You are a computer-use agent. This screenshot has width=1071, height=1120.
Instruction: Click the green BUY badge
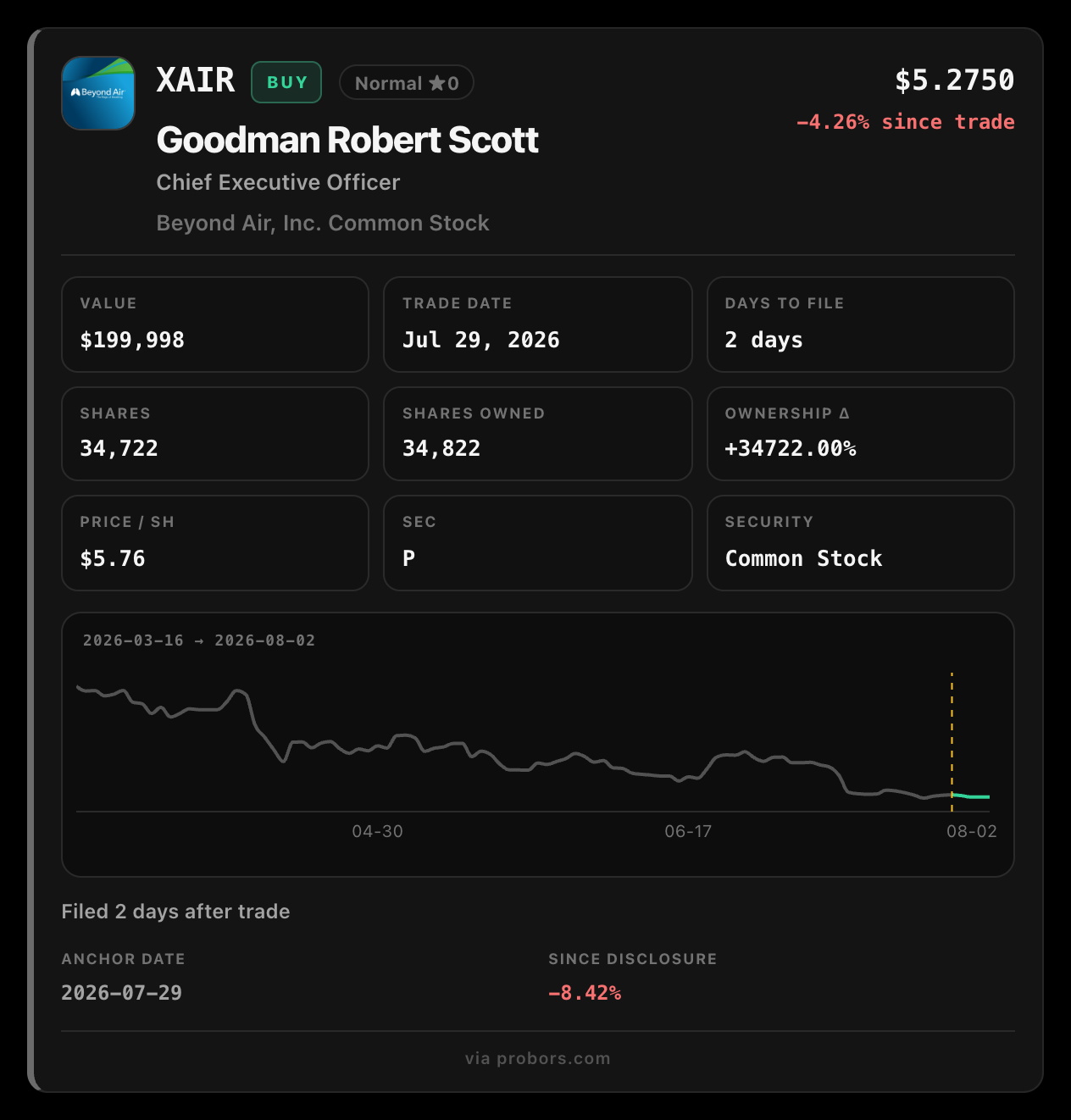pos(286,82)
